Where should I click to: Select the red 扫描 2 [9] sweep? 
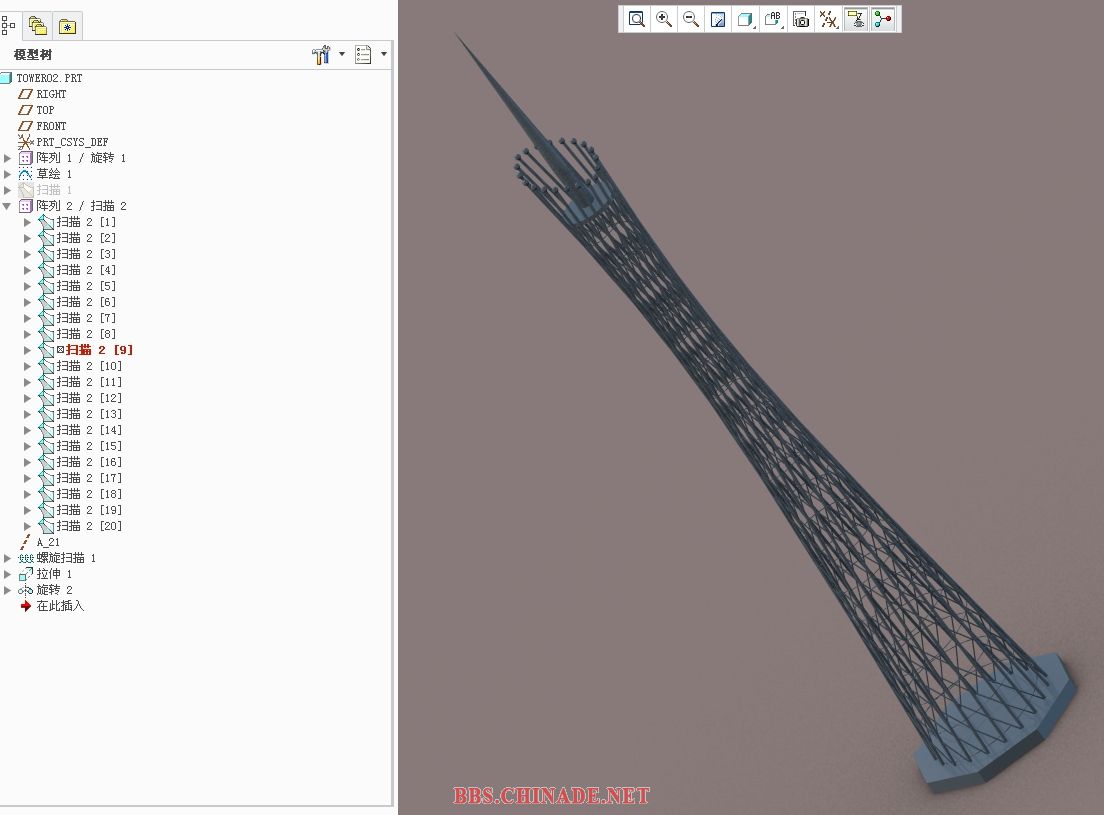pos(99,350)
